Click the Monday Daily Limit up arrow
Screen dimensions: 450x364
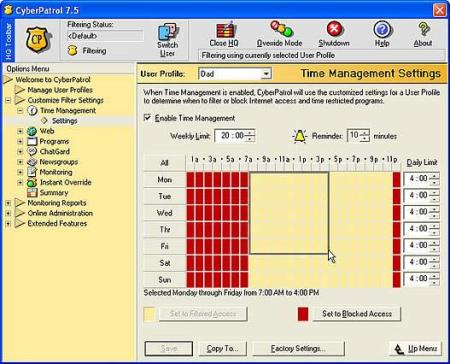pyautogui.click(x=434, y=176)
